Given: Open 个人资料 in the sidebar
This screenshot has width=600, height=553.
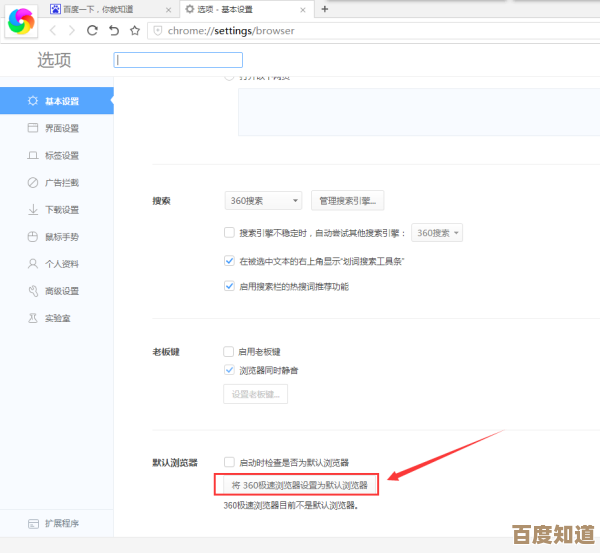Looking at the screenshot, I should (57, 264).
